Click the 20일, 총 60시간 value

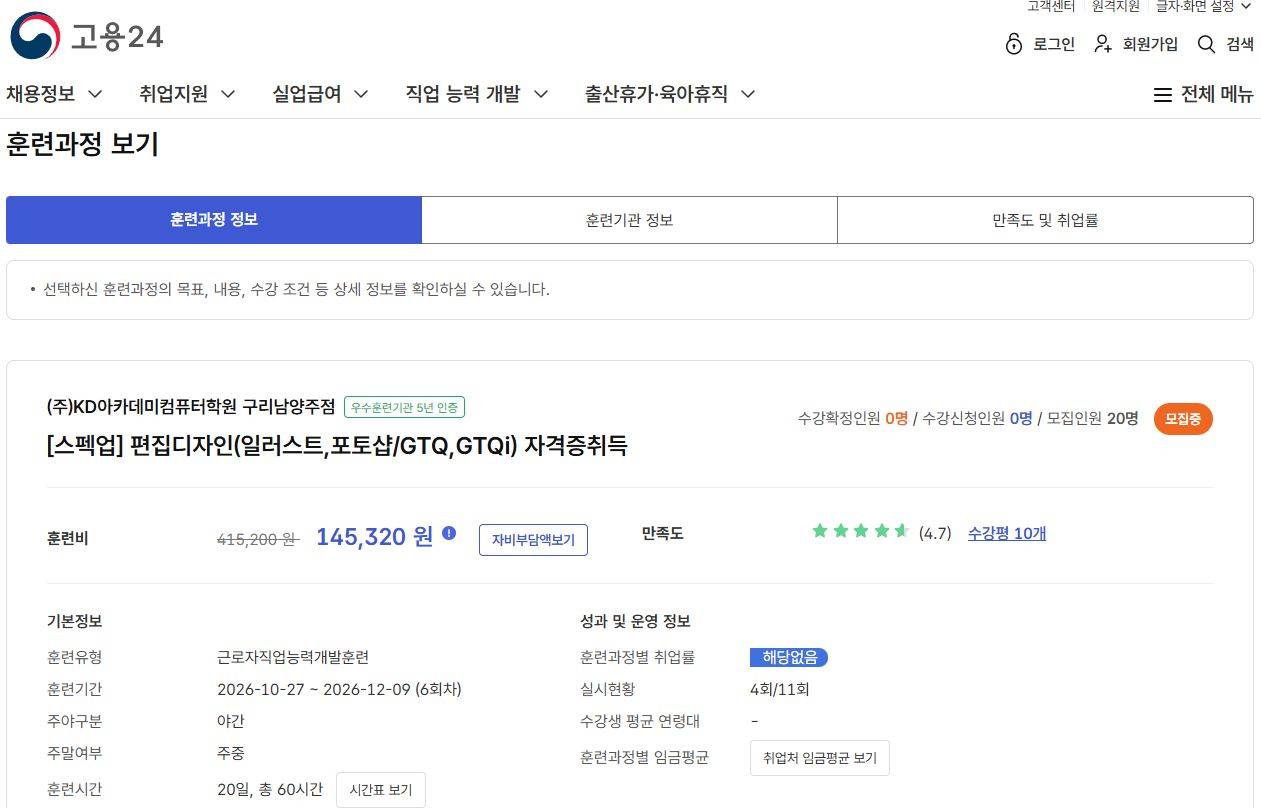pyautogui.click(x=270, y=789)
